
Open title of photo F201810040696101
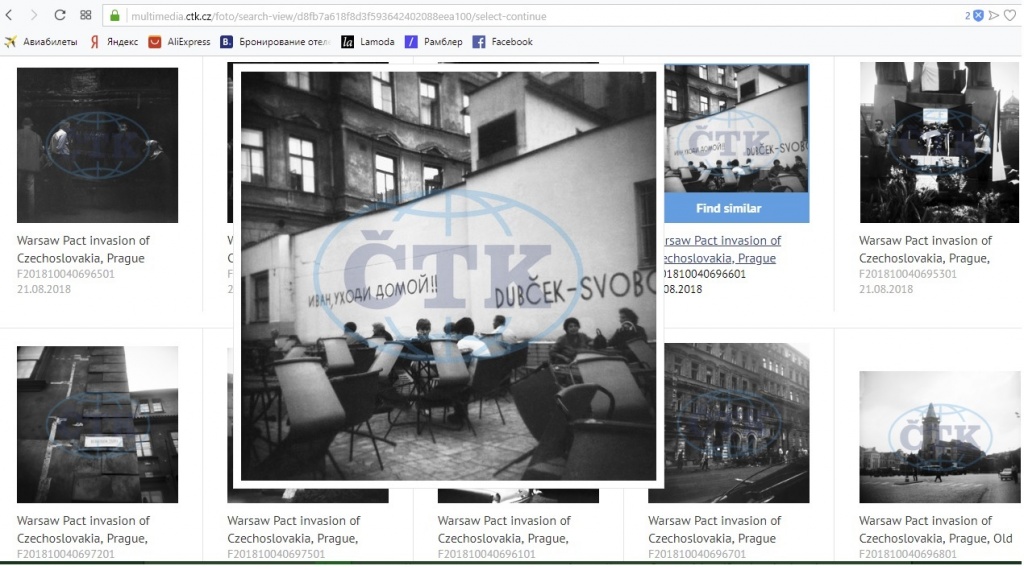click(504, 530)
